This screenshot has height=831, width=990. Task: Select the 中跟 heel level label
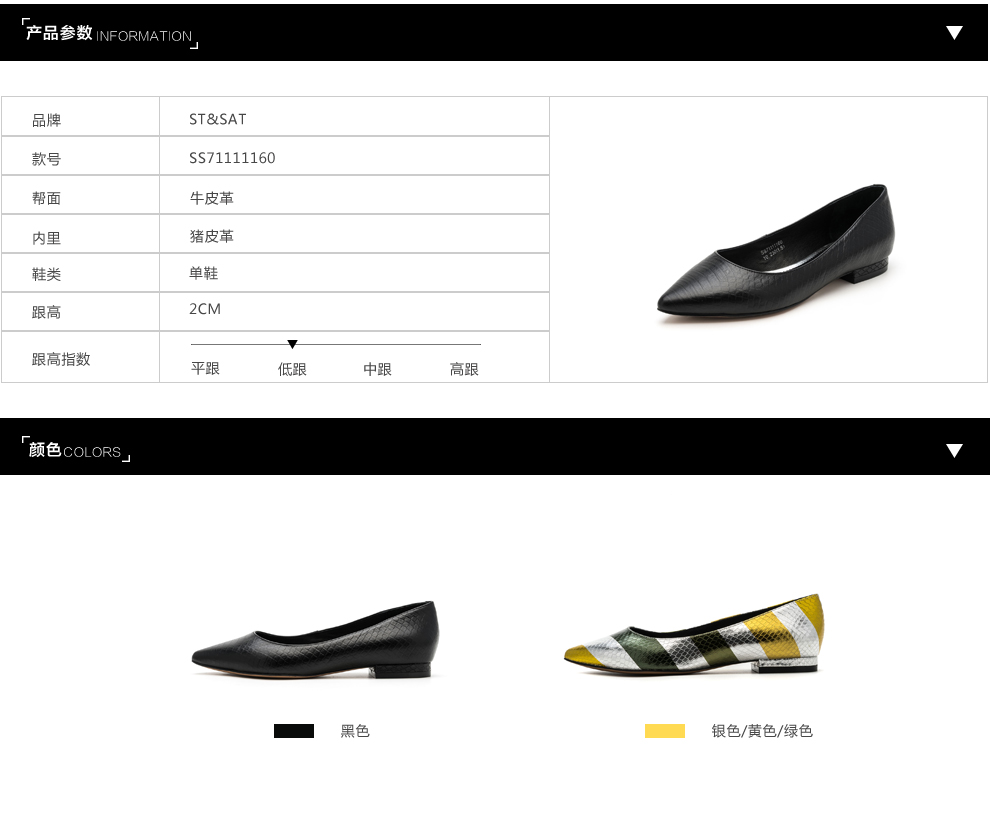(378, 369)
